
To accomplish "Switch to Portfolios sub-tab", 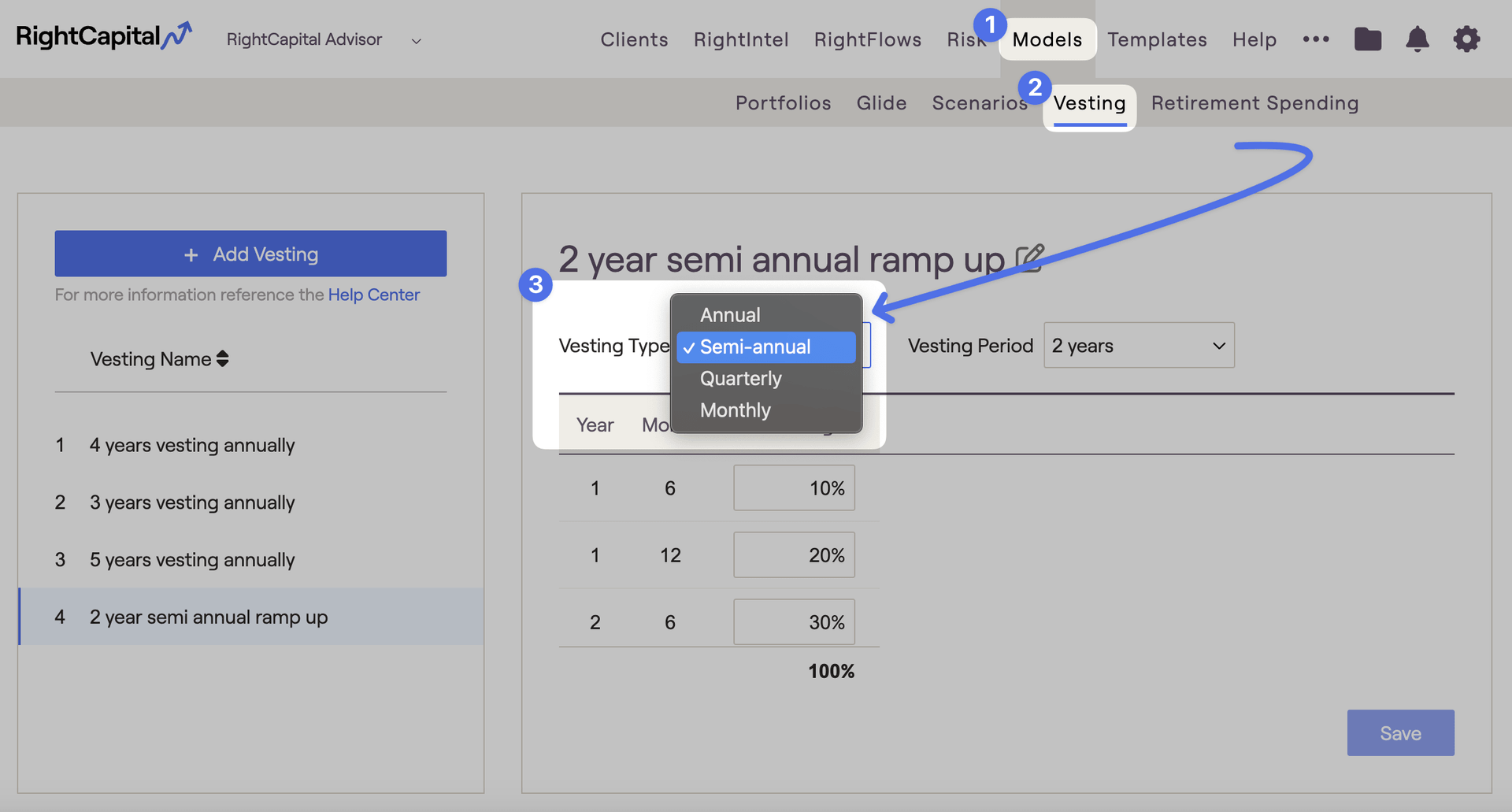I will [x=784, y=103].
